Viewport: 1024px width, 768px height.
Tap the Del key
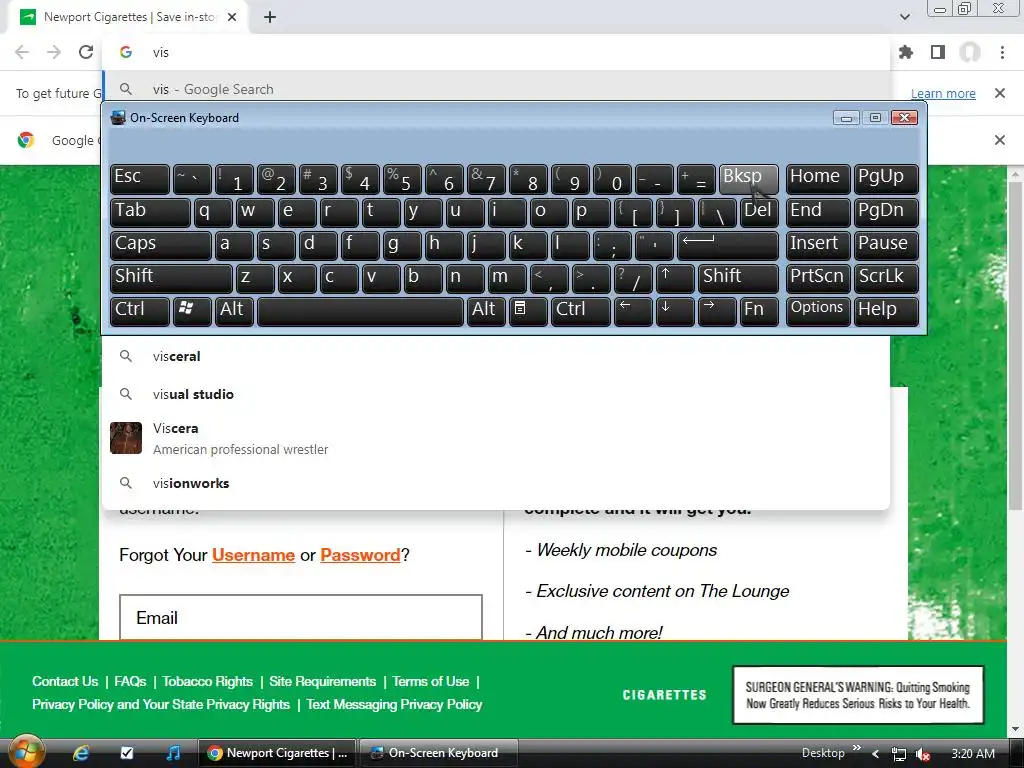click(x=759, y=212)
